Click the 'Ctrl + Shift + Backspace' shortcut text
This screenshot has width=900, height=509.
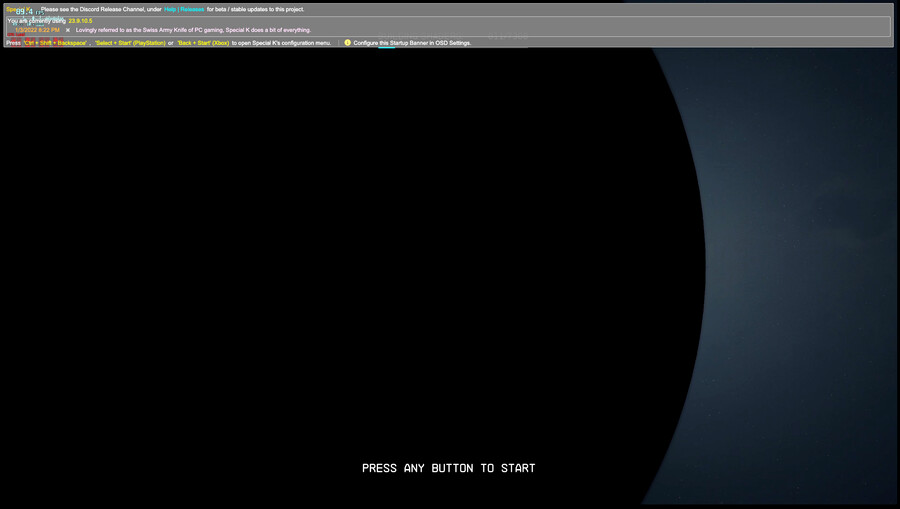(x=55, y=43)
